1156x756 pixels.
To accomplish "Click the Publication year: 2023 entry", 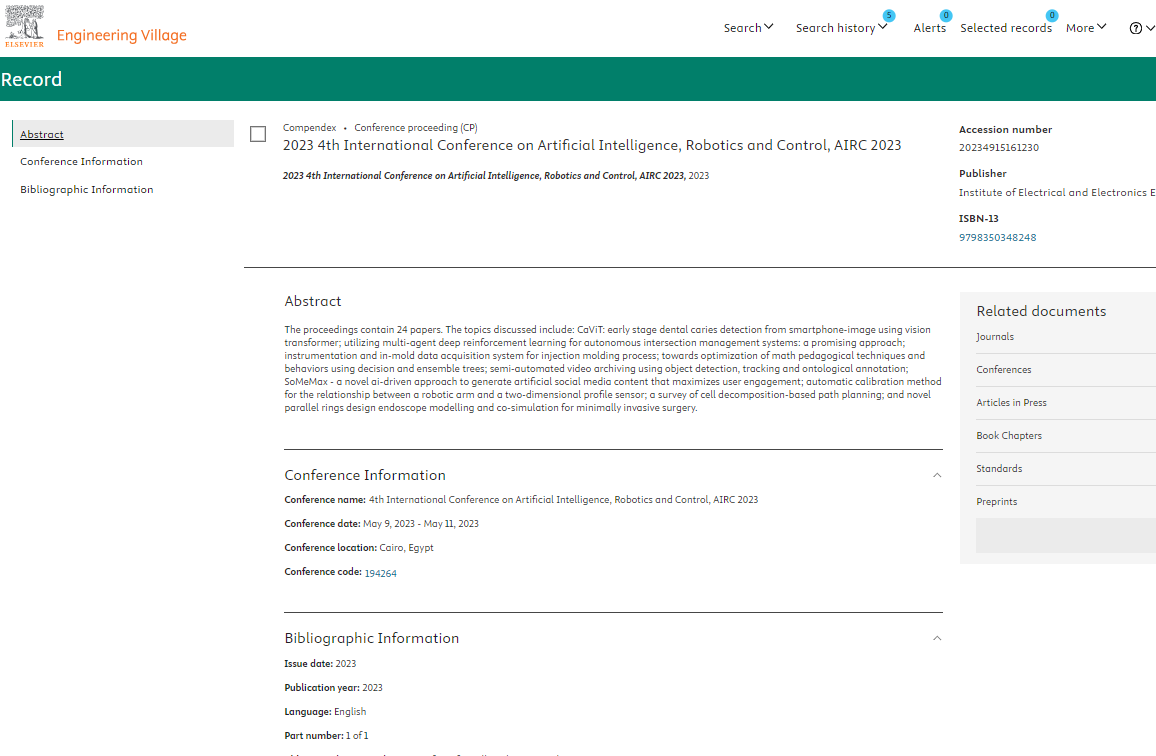I will pyautogui.click(x=333, y=687).
